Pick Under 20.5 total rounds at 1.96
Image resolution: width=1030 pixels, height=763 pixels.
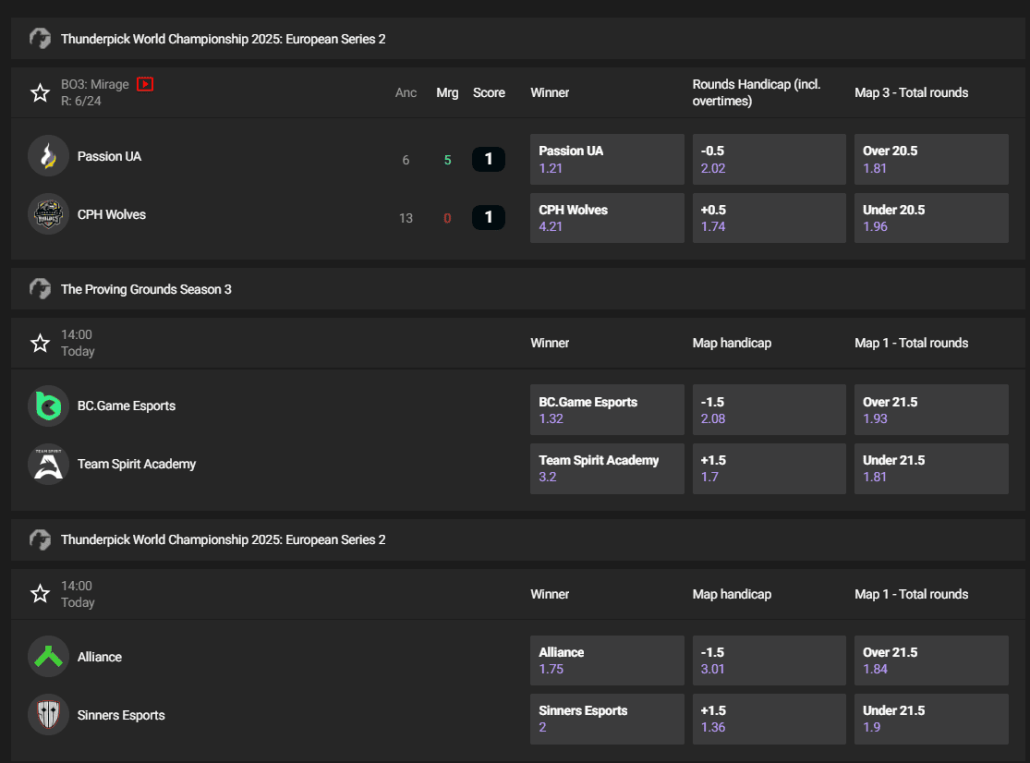click(x=931, y=218)
